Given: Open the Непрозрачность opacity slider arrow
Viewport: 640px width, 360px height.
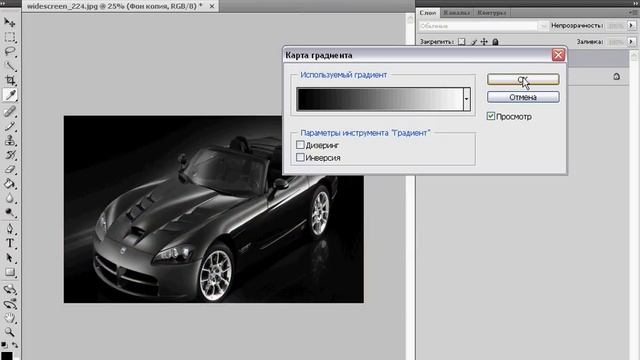Looking at the screenshot, I should (x=631, y=26).
